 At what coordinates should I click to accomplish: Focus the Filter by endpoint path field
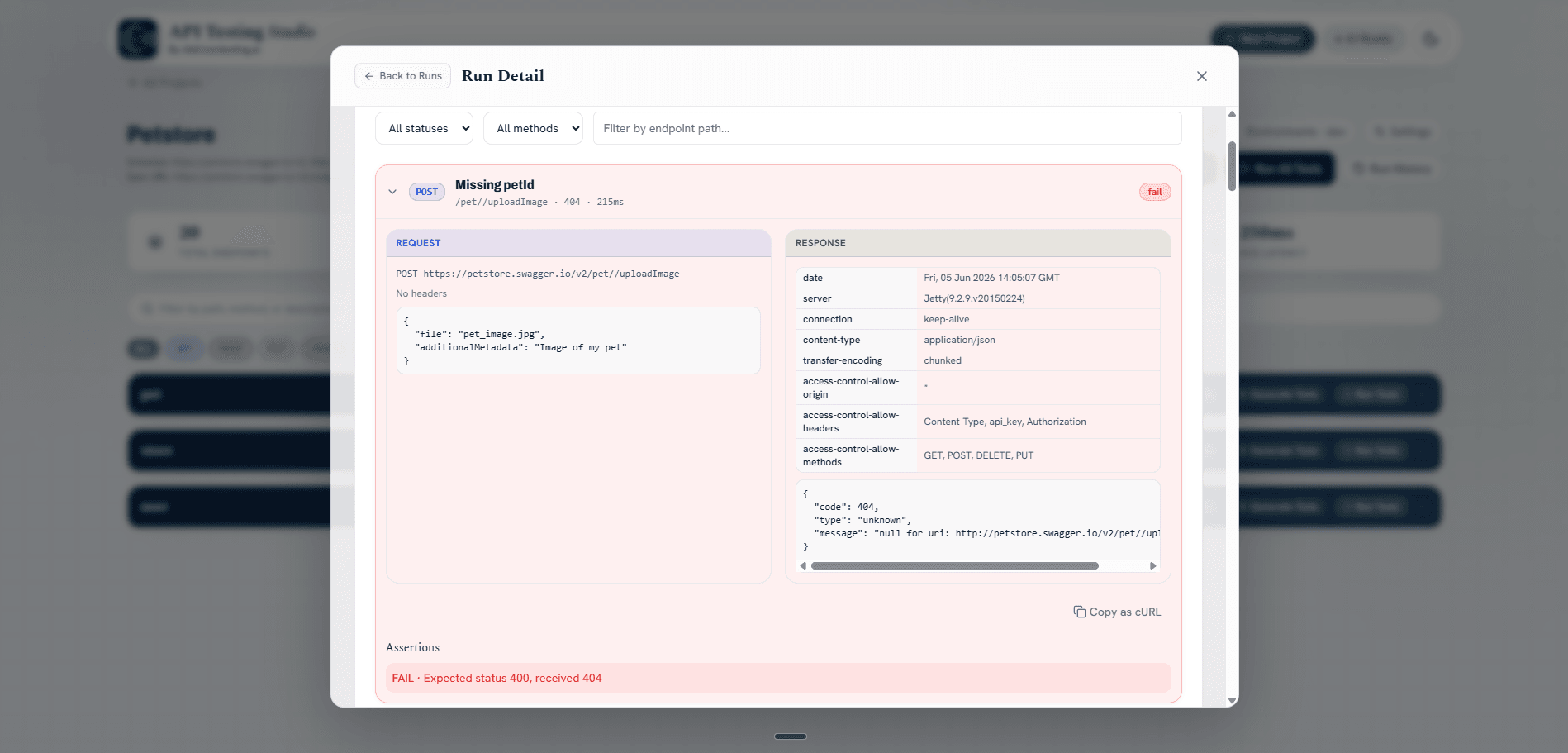pos(887,128)
